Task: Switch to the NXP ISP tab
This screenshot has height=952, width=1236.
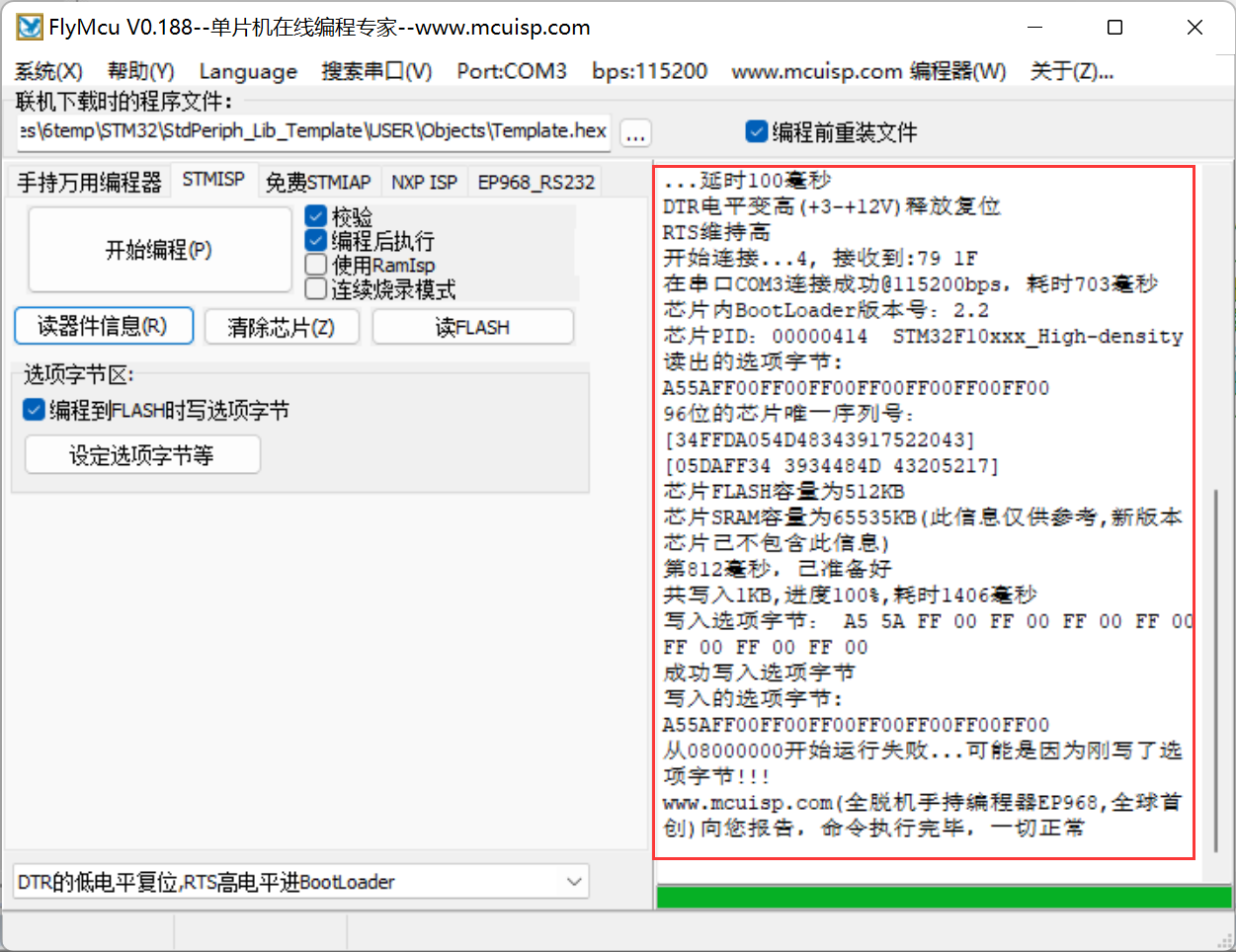Action: click(424, 181)
